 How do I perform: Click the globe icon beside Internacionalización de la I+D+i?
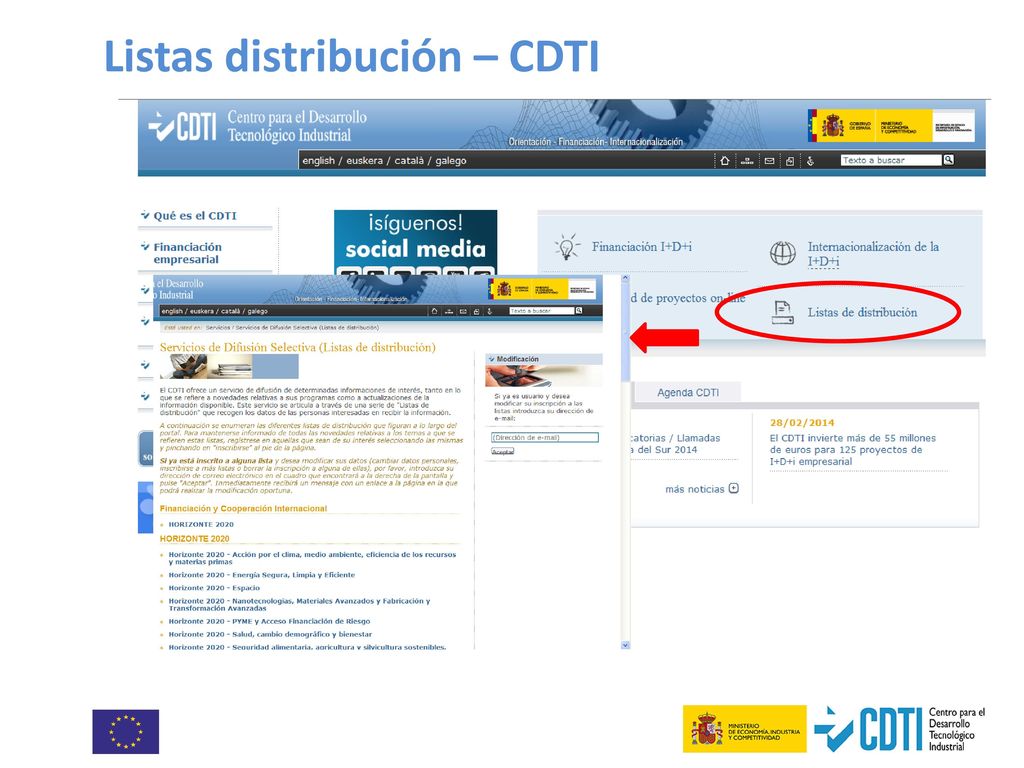(x=782, y=253)
